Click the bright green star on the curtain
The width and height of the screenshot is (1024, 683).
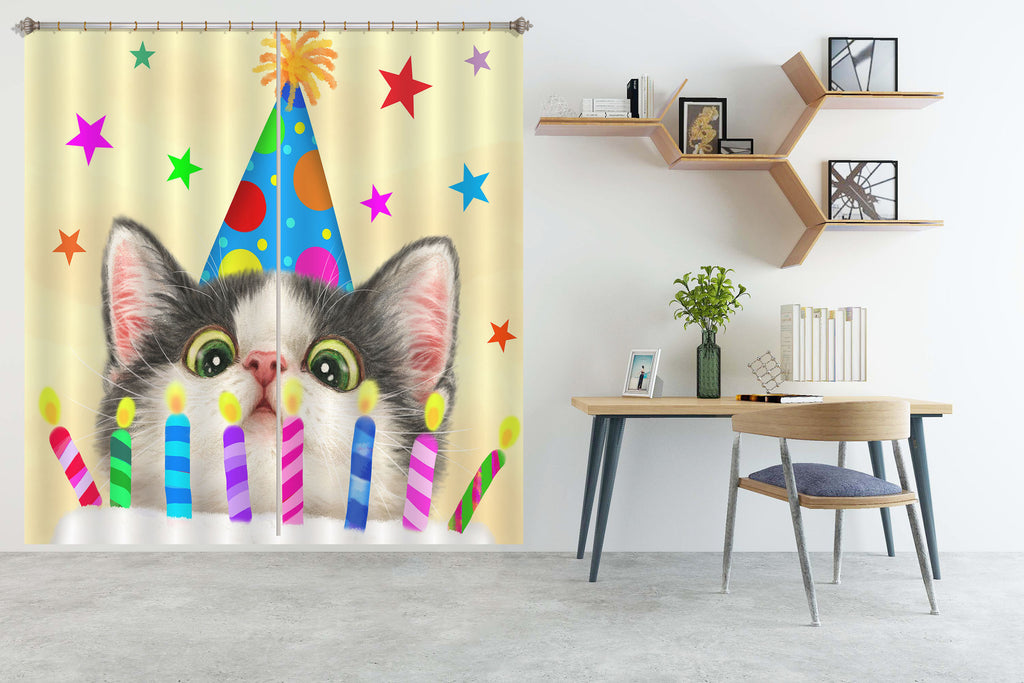pyautogui.click(x=183, y=168)
